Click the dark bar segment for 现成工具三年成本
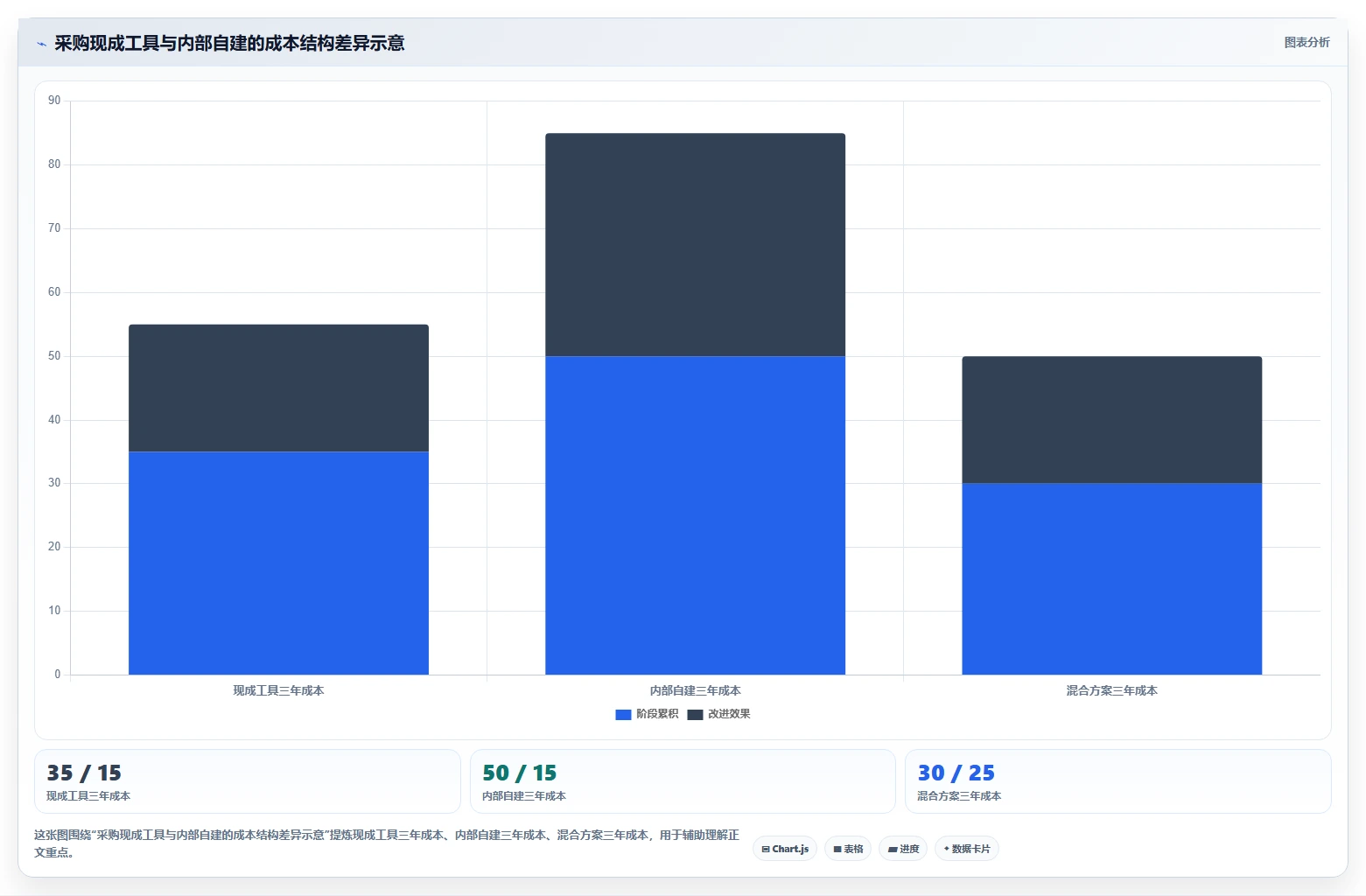This screenshot has width=1366, height=896. pos(278,388)
